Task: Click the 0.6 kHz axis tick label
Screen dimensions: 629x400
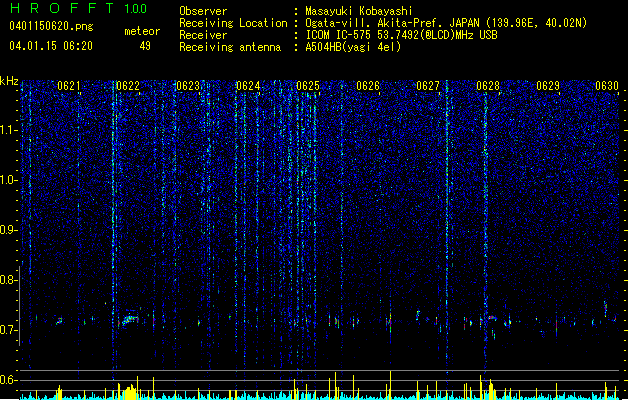Action: point(9,380)
